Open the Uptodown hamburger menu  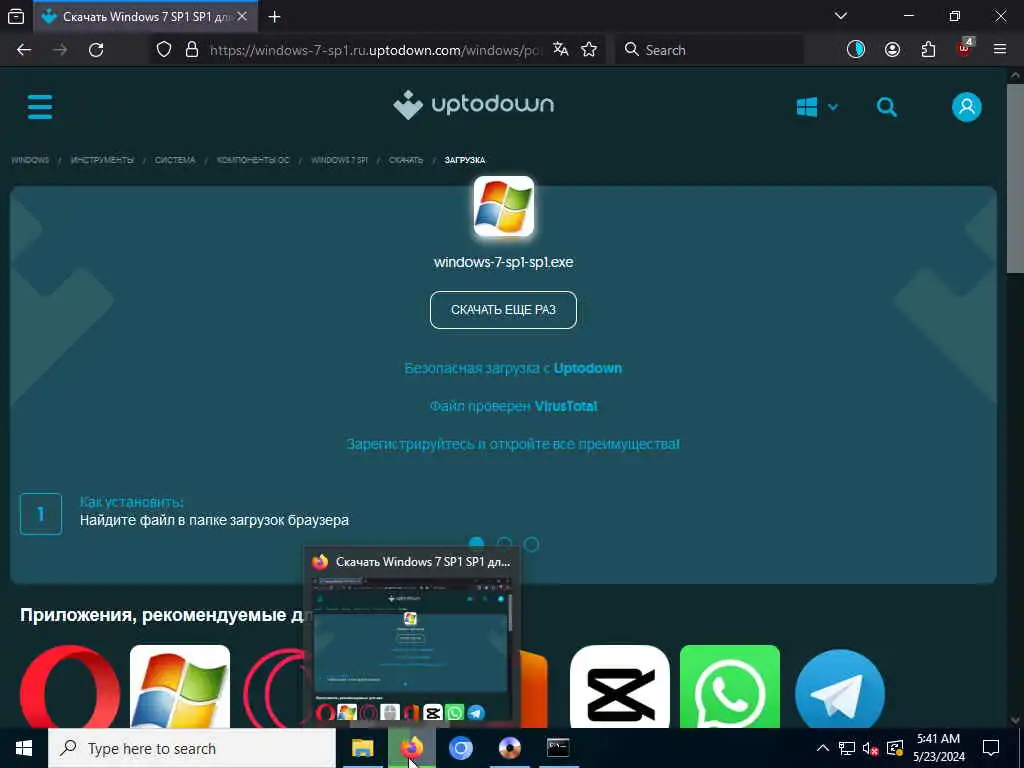[x=40, y=106]
